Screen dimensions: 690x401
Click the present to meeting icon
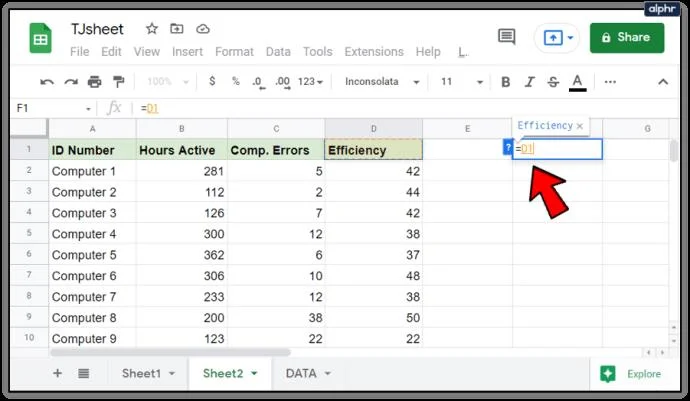(x=553, y=38)
